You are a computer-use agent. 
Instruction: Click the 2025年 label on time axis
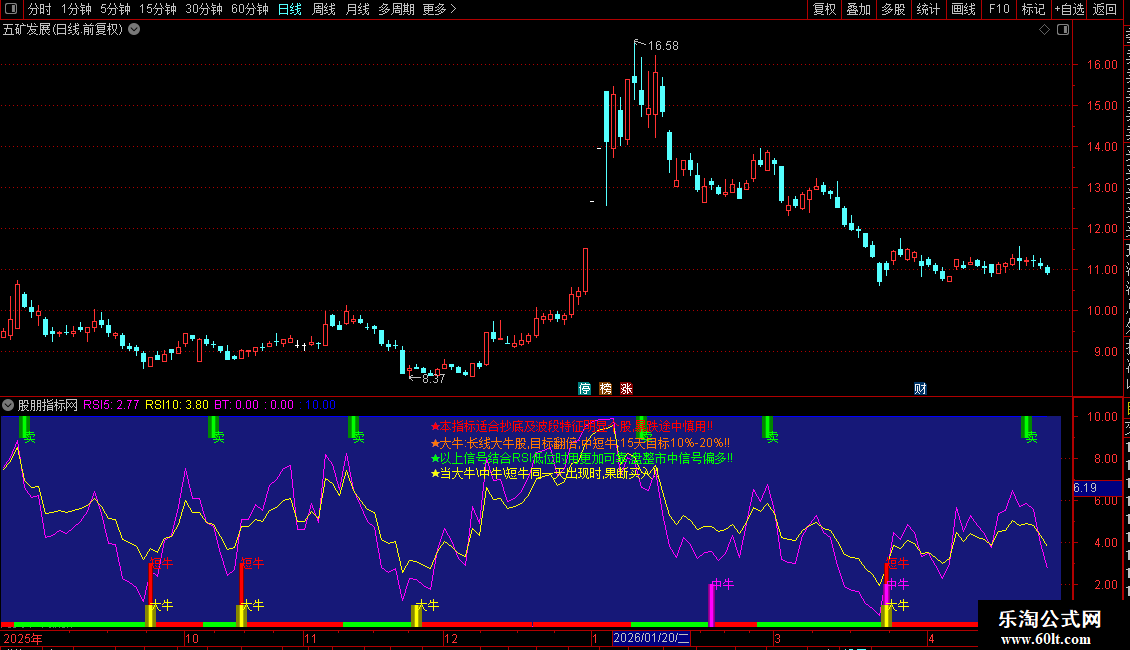pos(23,638)
